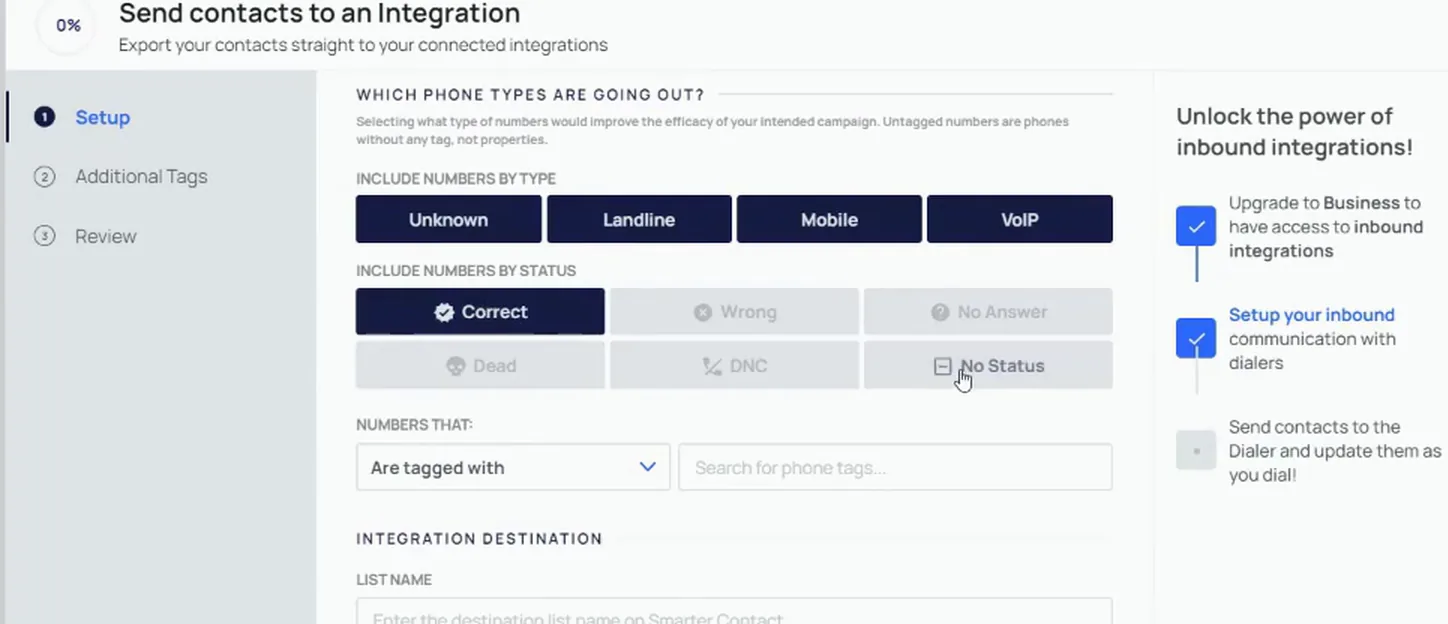1448x624 pixels.
Task: Click the crossed phone icon on DNC
Action: click(x=712, y=366)
